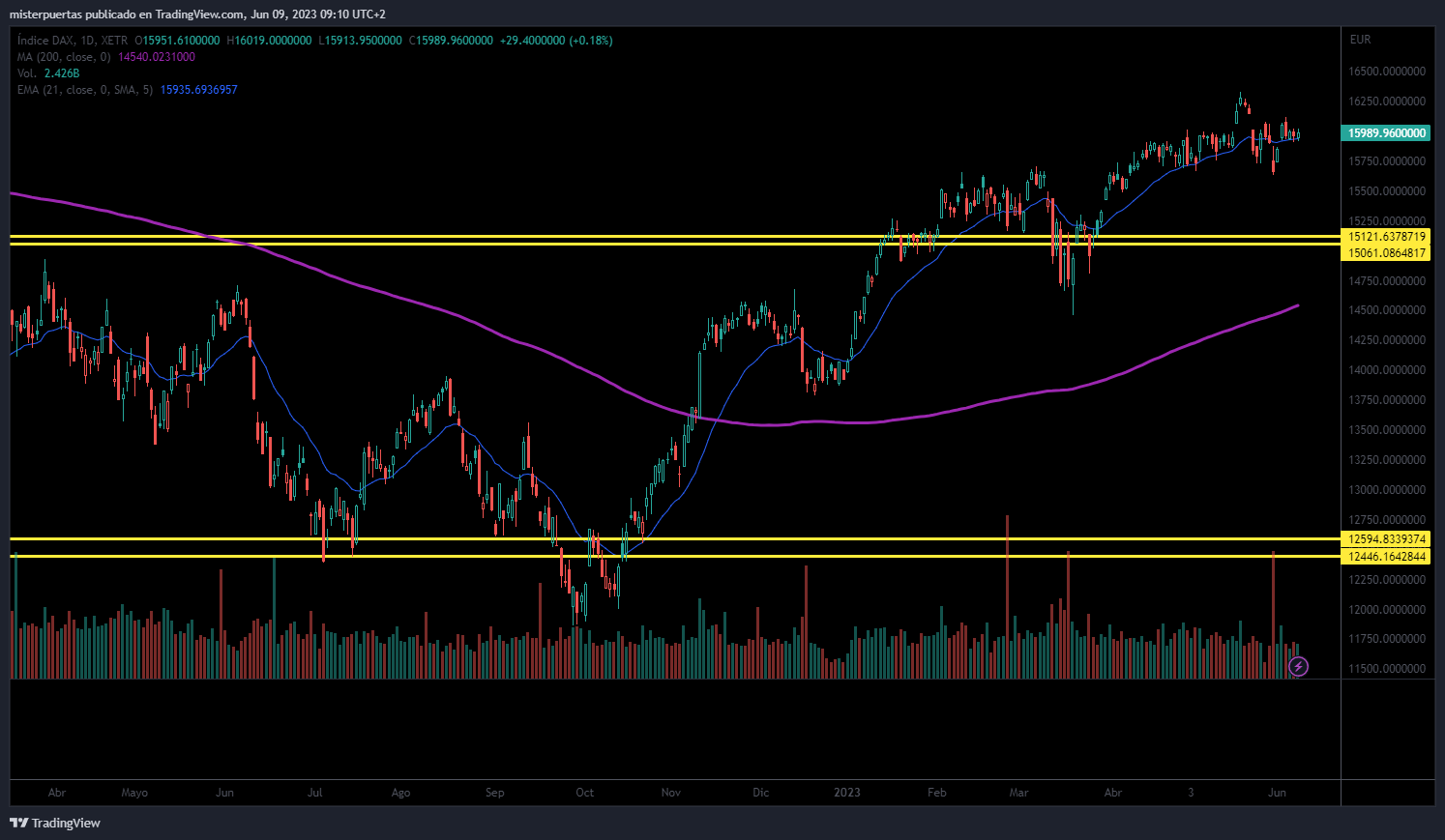Click the close value C15989.9600000

[451, 41]
